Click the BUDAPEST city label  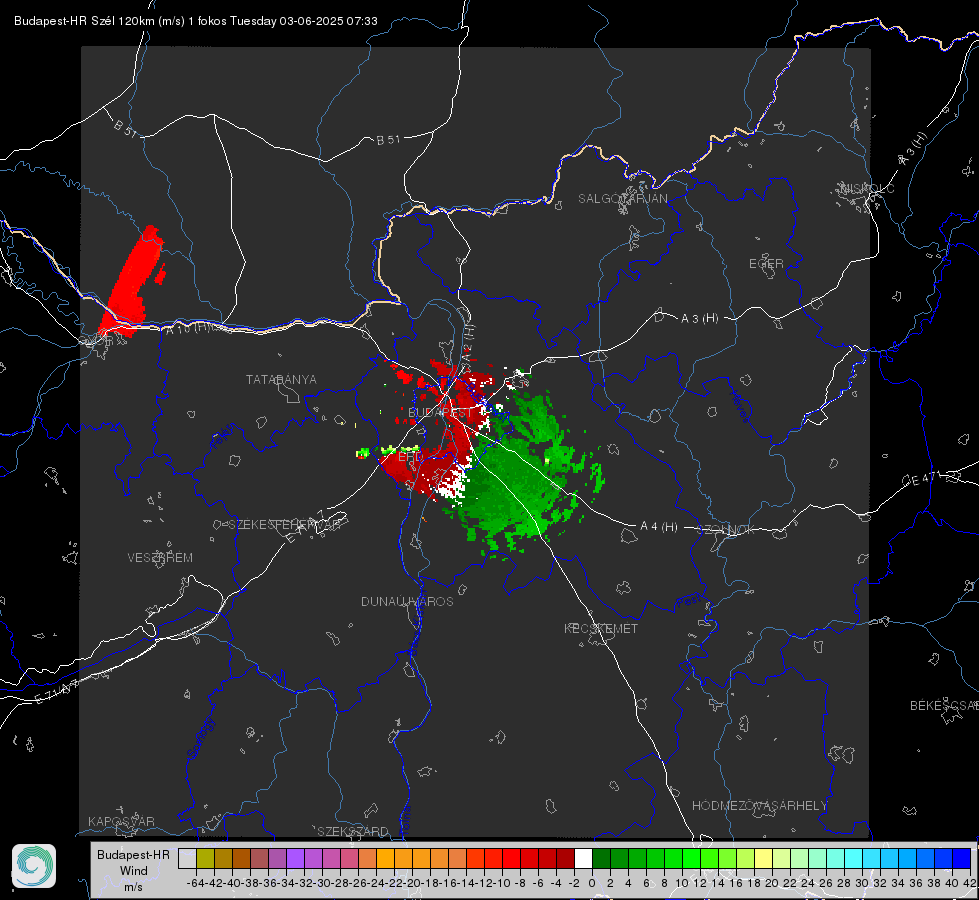(x=440, y=413)
